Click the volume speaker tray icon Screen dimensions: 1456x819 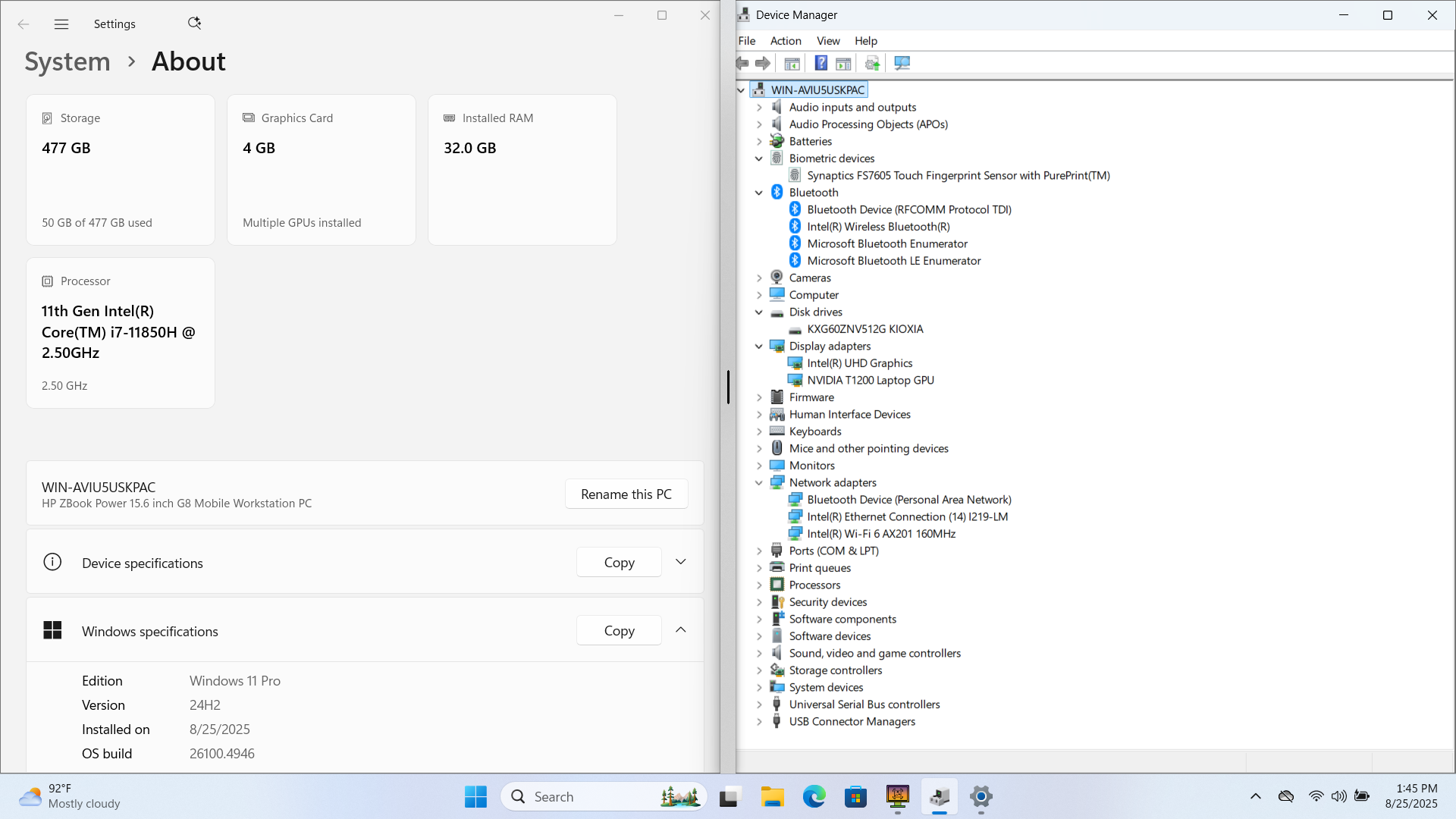(1338, 796)
